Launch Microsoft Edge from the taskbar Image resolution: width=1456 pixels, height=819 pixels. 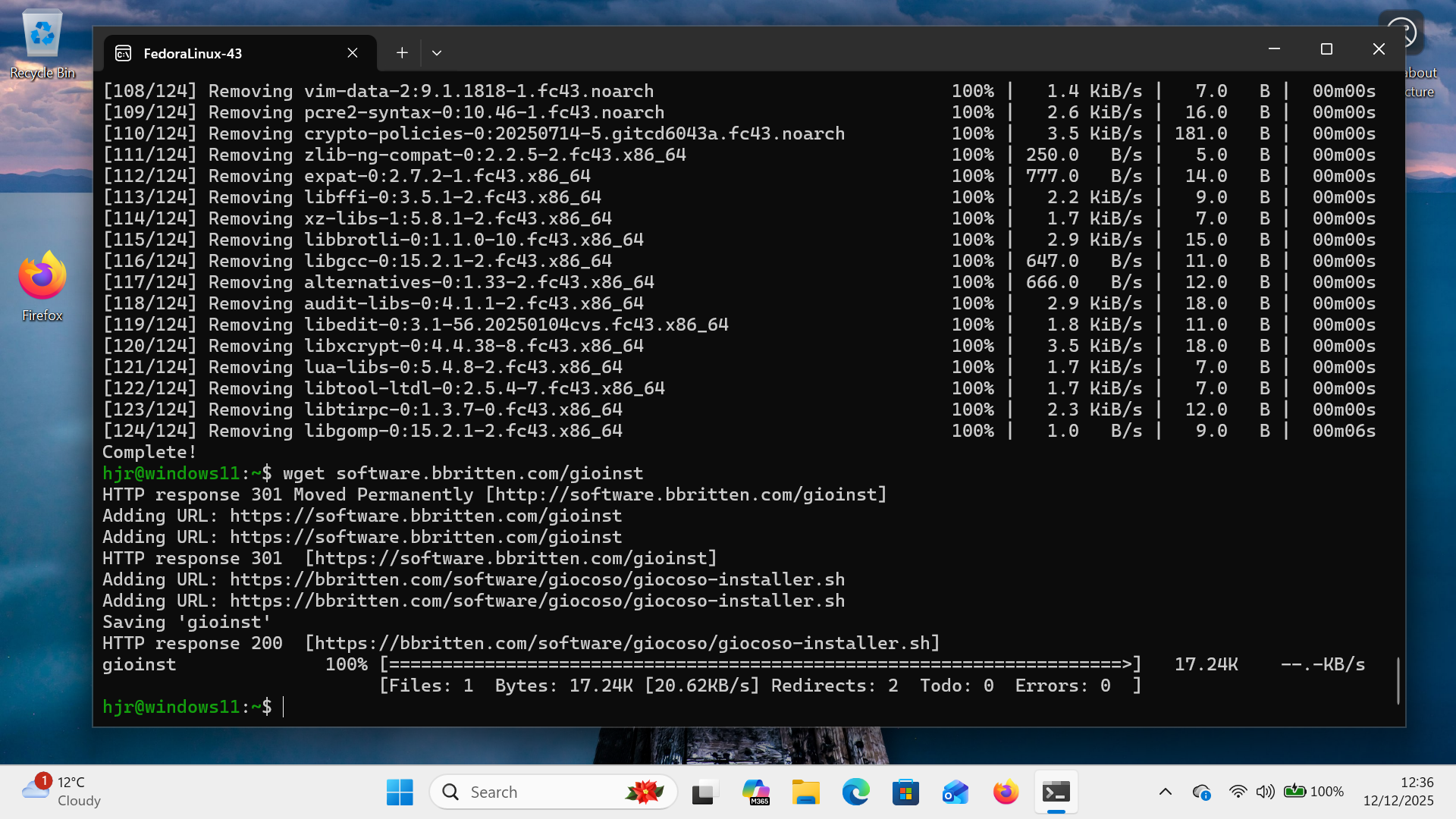(x=855, y=792)
